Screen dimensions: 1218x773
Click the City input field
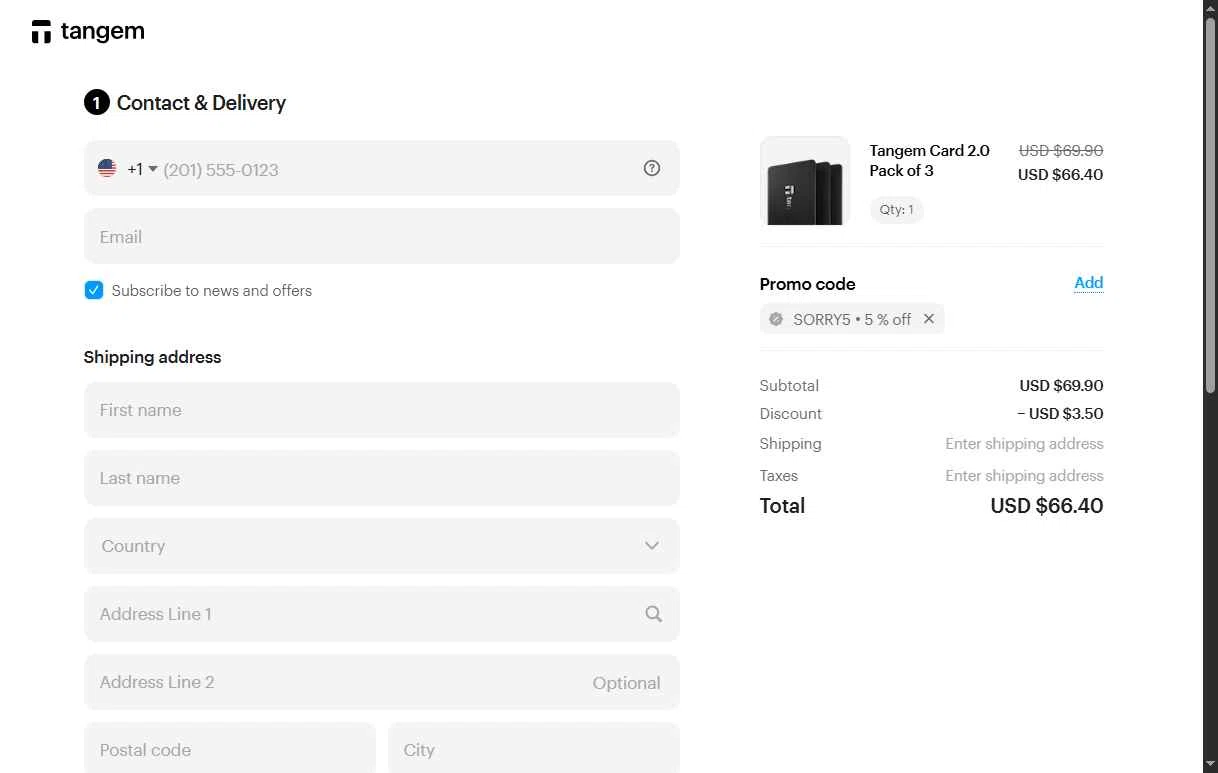point(534,748)
